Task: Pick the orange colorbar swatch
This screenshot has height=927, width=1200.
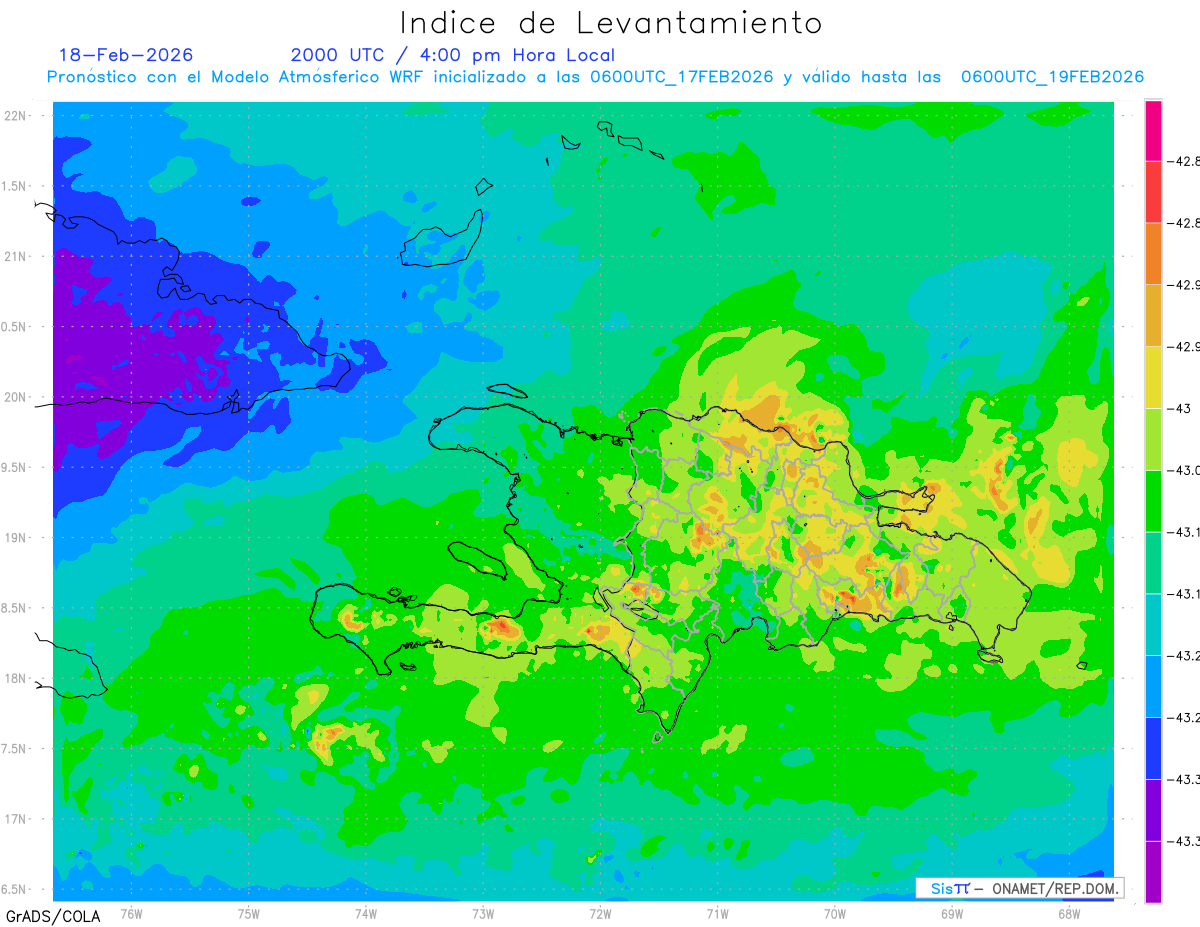Action: pyautogui.click(x=1153, y=254)
